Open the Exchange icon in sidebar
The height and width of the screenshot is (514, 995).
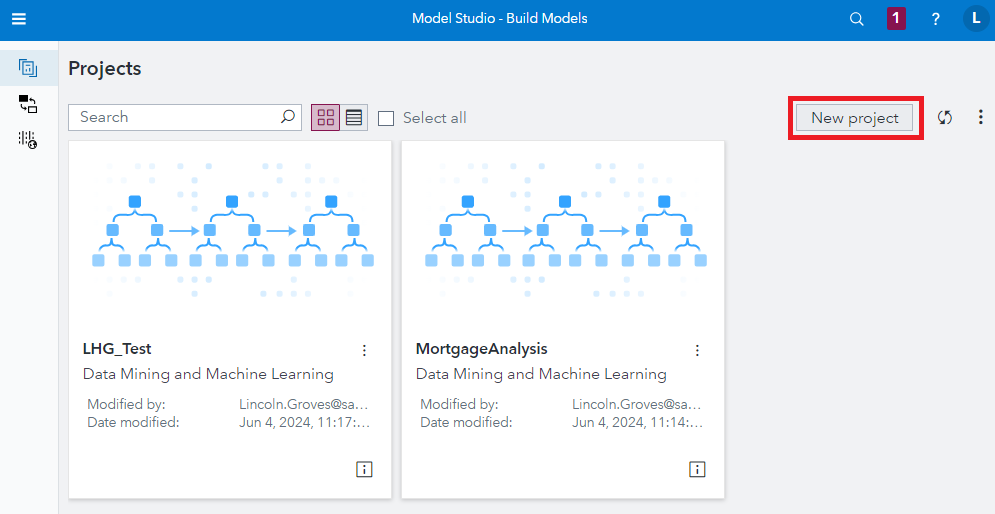click(x=28, y=104)
